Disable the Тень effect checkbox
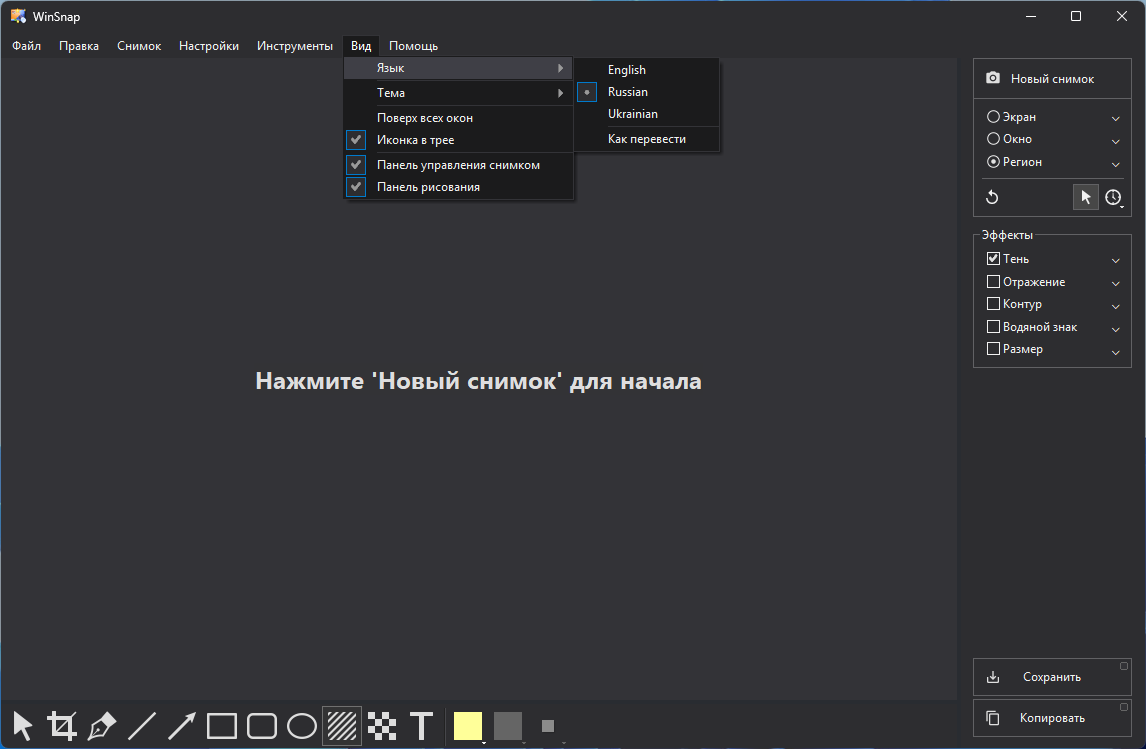 (993, 259)
